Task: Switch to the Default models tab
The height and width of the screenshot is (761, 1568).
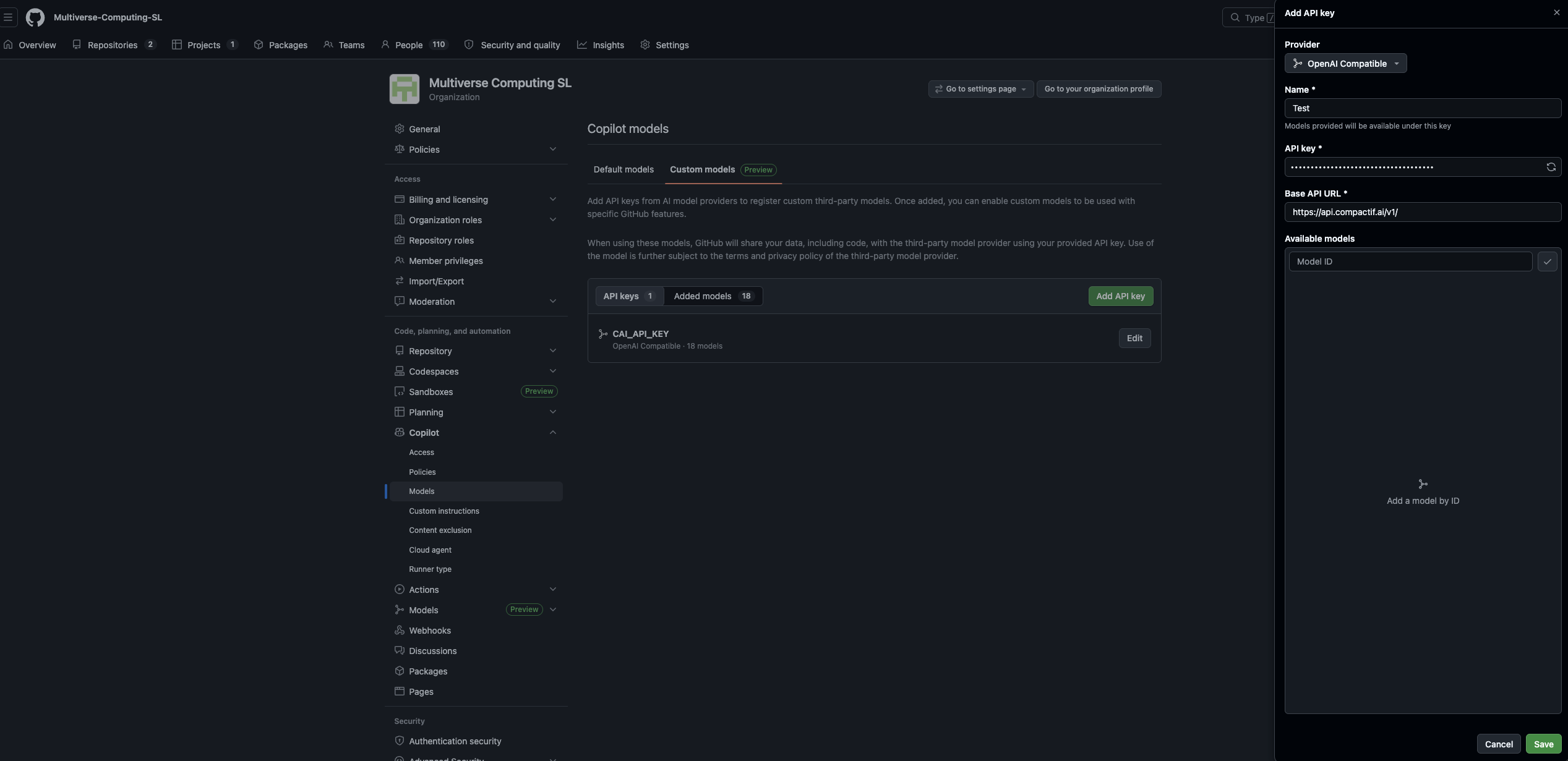Action: click(x=623, y=169)
